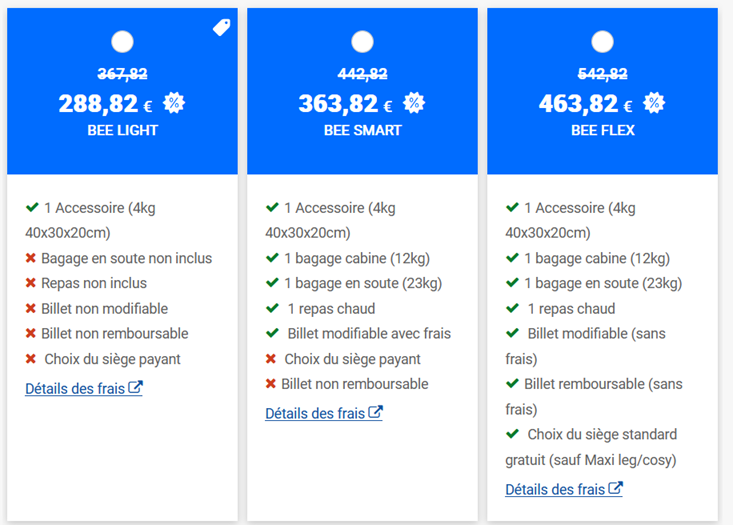Click the discount badge next to 463,82 €
Screen dimensions: 733x525
pos(654,103)
